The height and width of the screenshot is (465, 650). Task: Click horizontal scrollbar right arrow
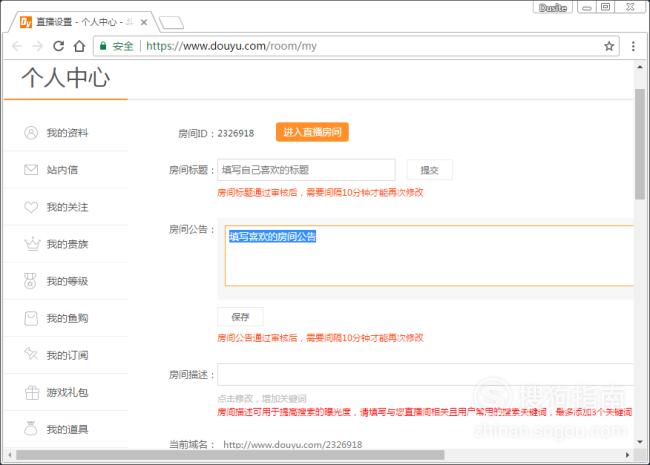click(627, 455)
